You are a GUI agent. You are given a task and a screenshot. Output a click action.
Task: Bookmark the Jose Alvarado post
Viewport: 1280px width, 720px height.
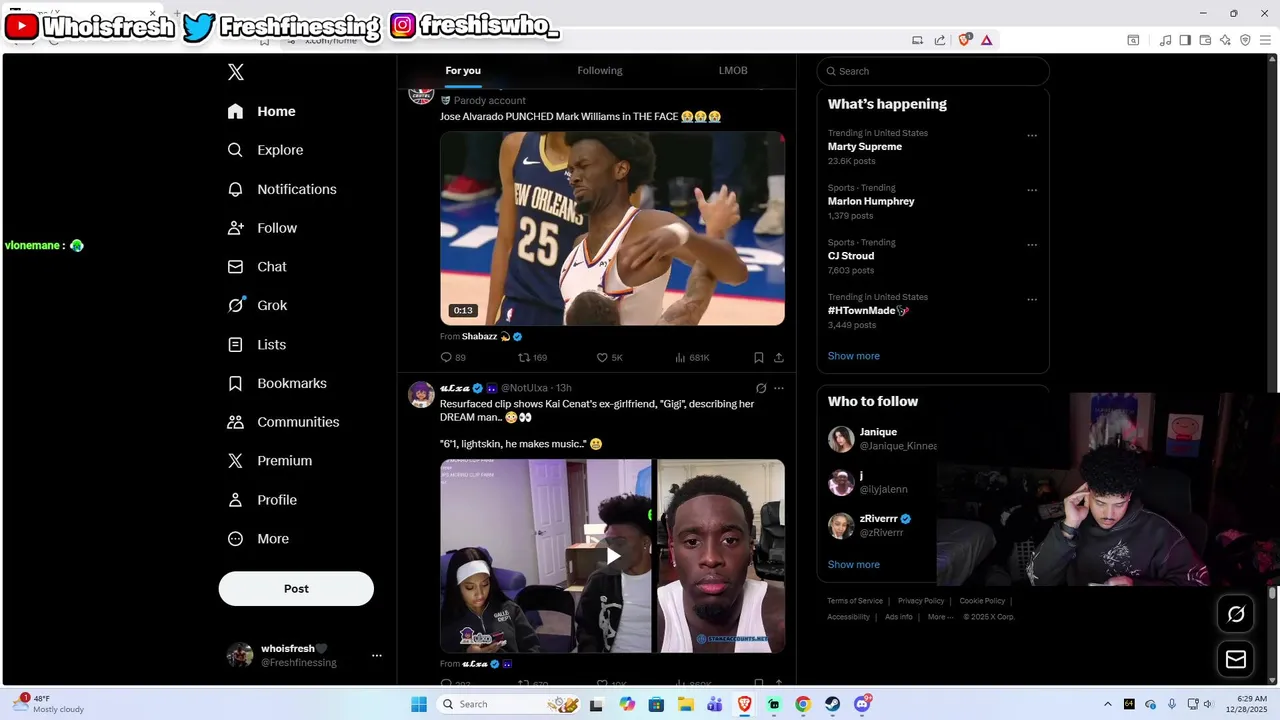coord(759,357)
